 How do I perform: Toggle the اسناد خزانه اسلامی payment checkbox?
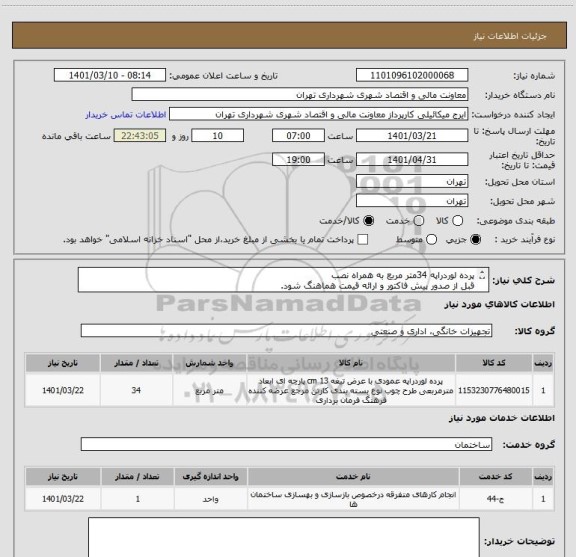coord(363,240)
